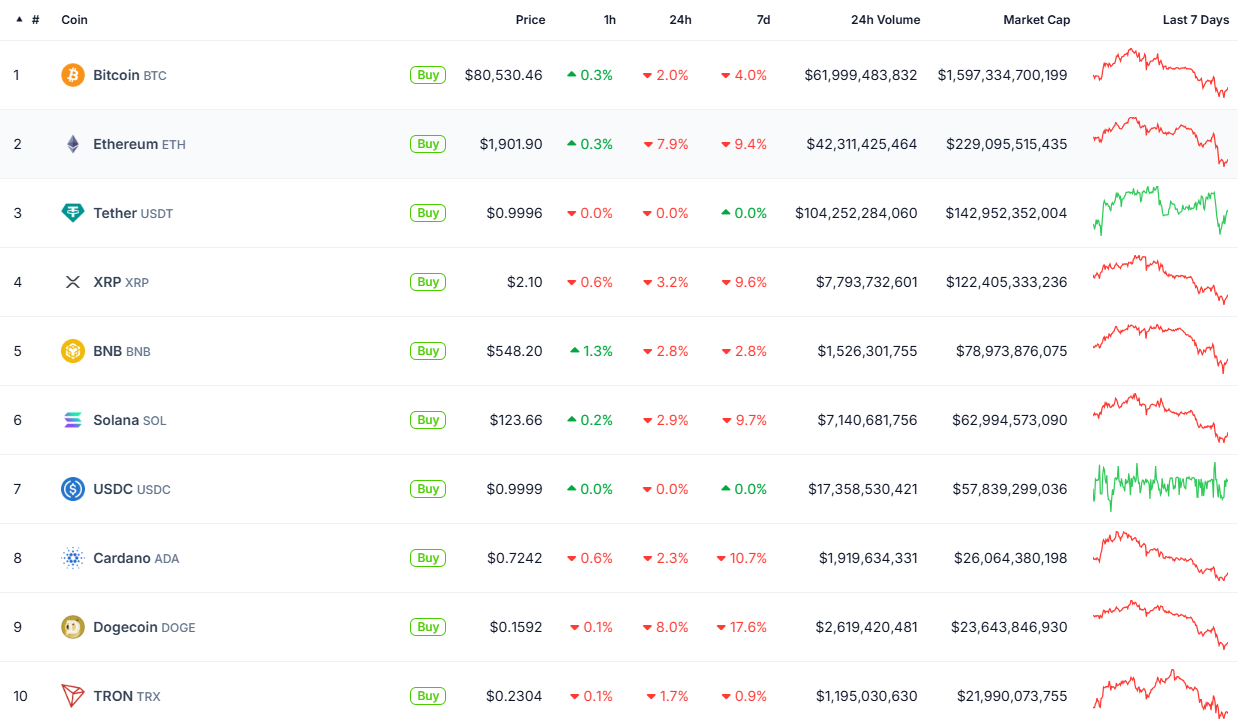Viewport: 1242px width, 727px height.
Task: Sort coins by the Price header
Action: pyautogui.click(x=530, y=20)
